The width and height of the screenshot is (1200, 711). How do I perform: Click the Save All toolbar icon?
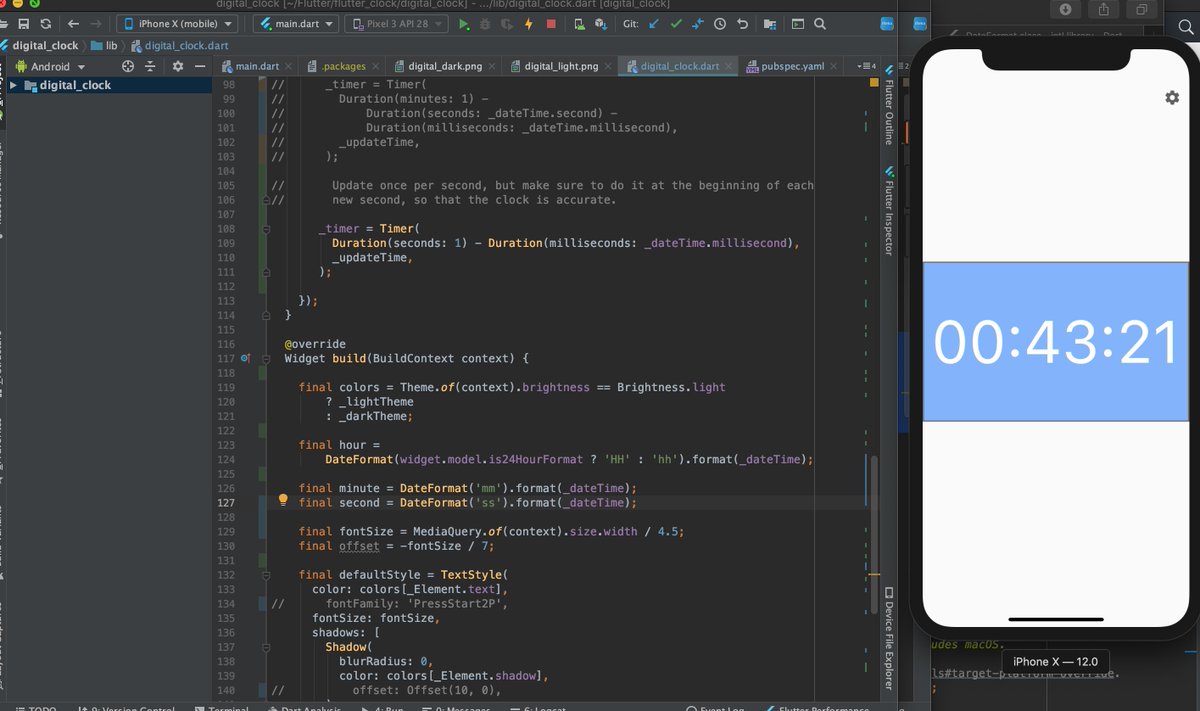click(22, 23)
